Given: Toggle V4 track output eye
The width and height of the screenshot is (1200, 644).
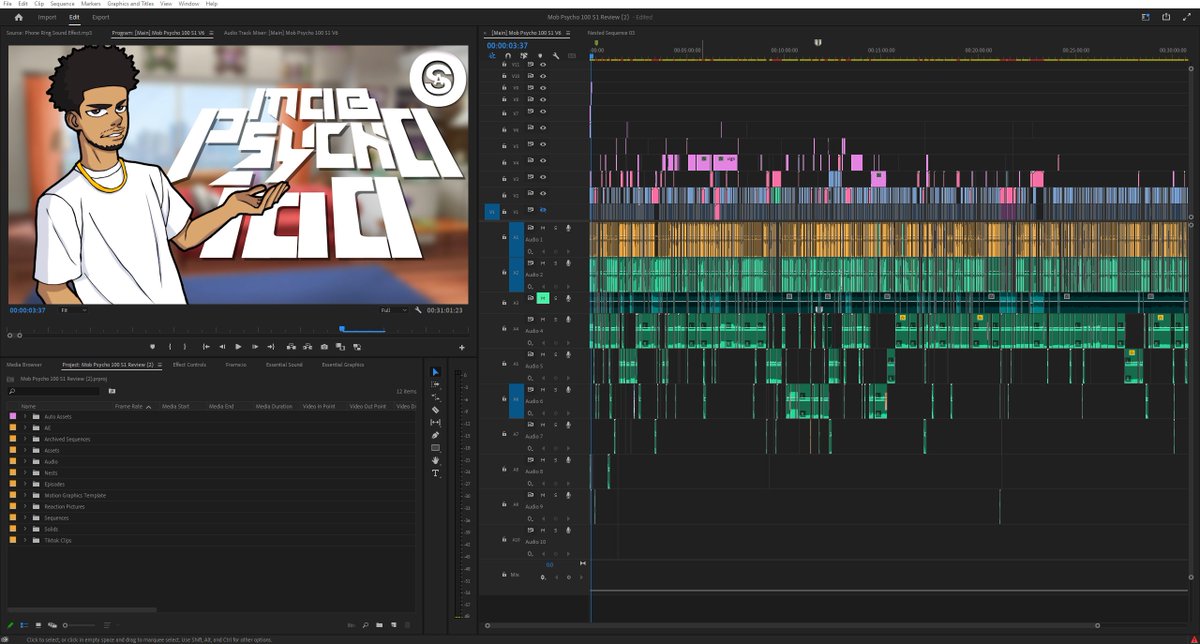Looking at the screenshot, I should point(543,161).
